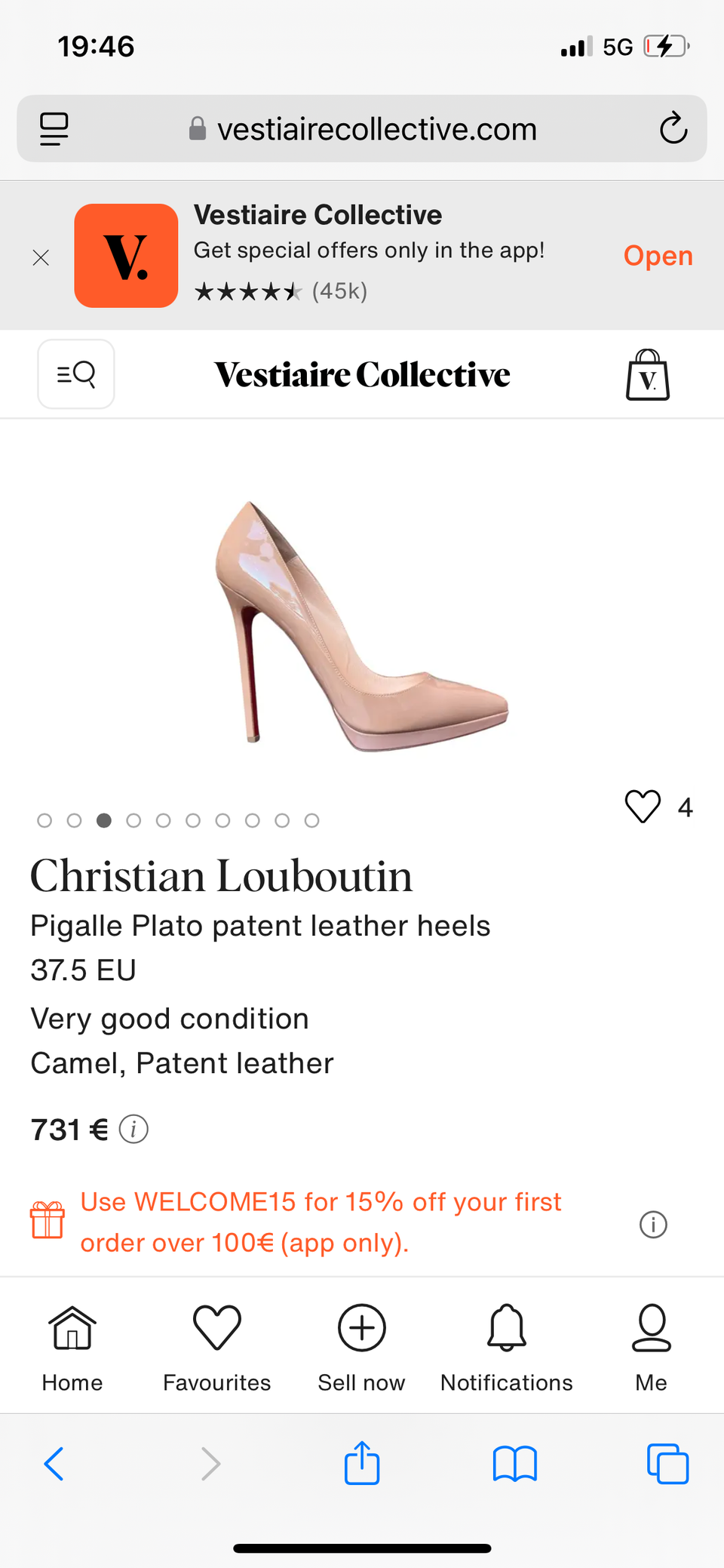Tap Sell now in bottom navigation
724x1568 pixels.
pos(362,1348)
